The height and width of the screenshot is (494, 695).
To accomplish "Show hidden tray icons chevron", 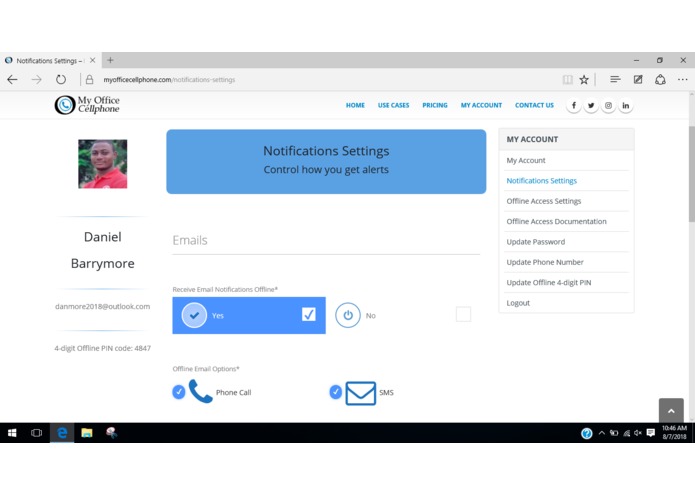I will [x=601, y=433].
